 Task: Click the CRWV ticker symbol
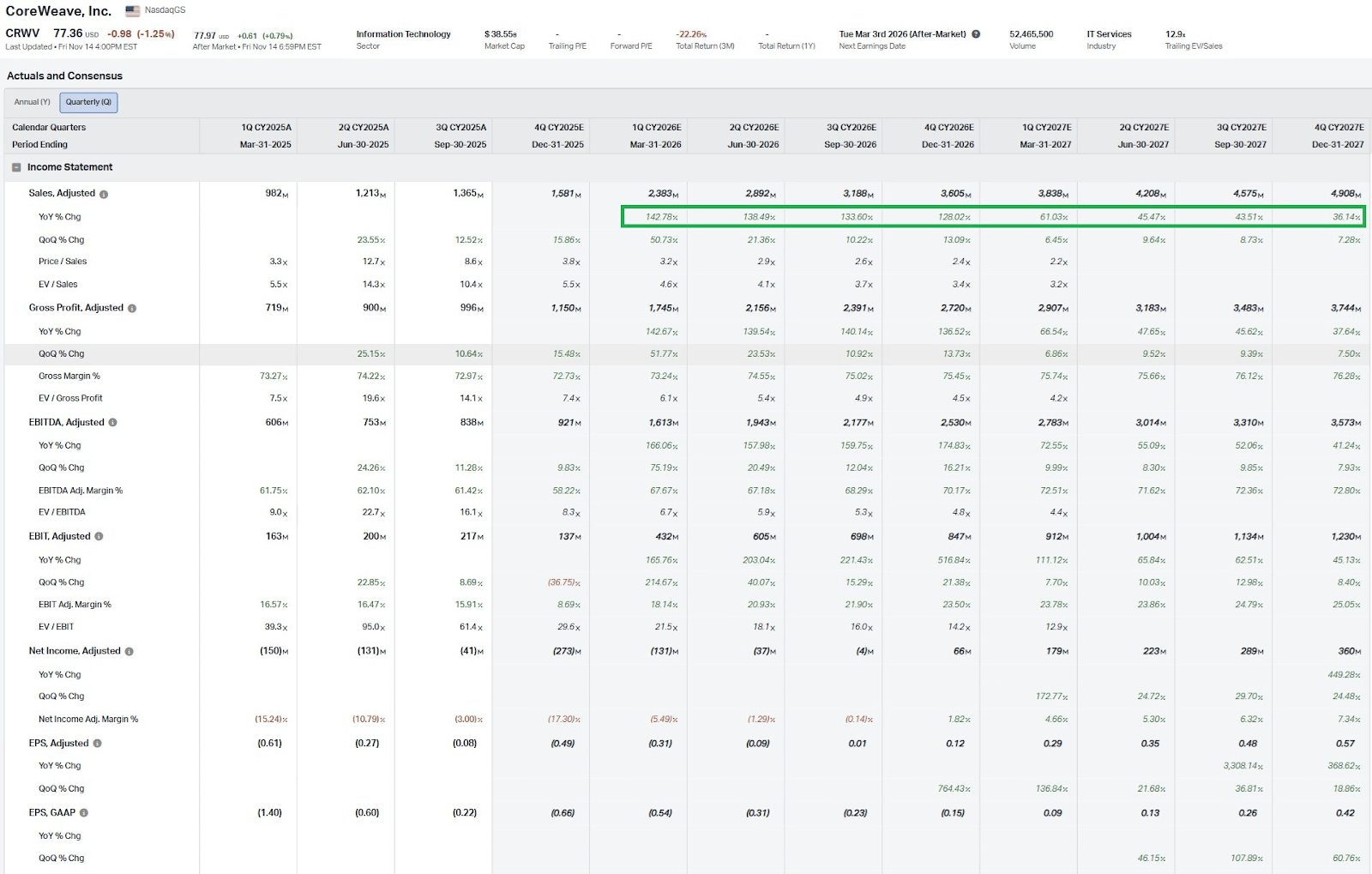(x=22, y=33)
